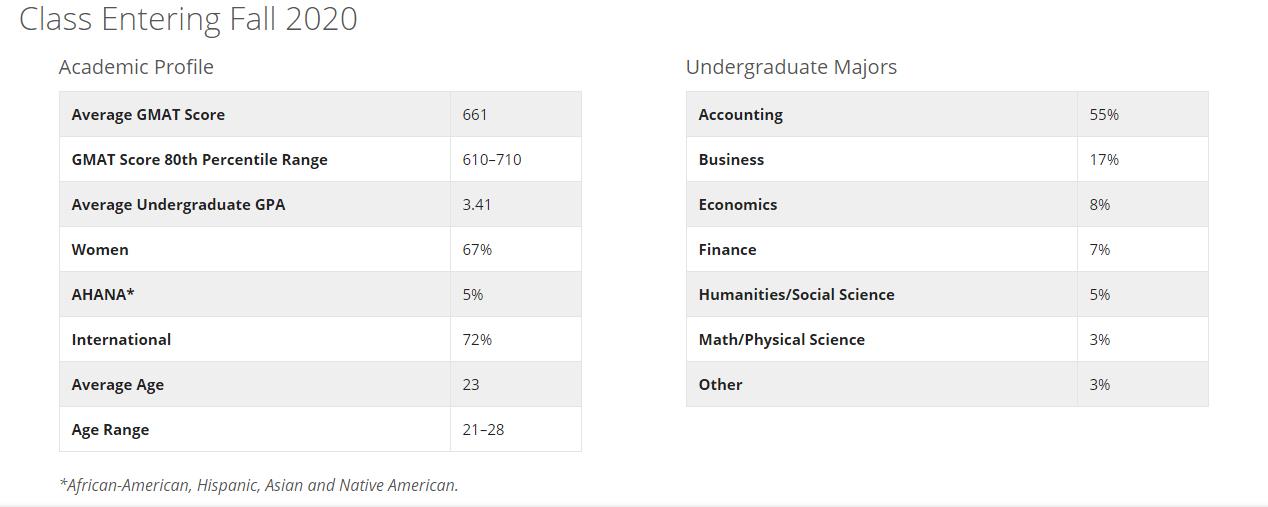Image resolution: width=1268 pixels, height=507 pixels.
Task: Select the 661 GMAT score value
Action: point(475,115)
